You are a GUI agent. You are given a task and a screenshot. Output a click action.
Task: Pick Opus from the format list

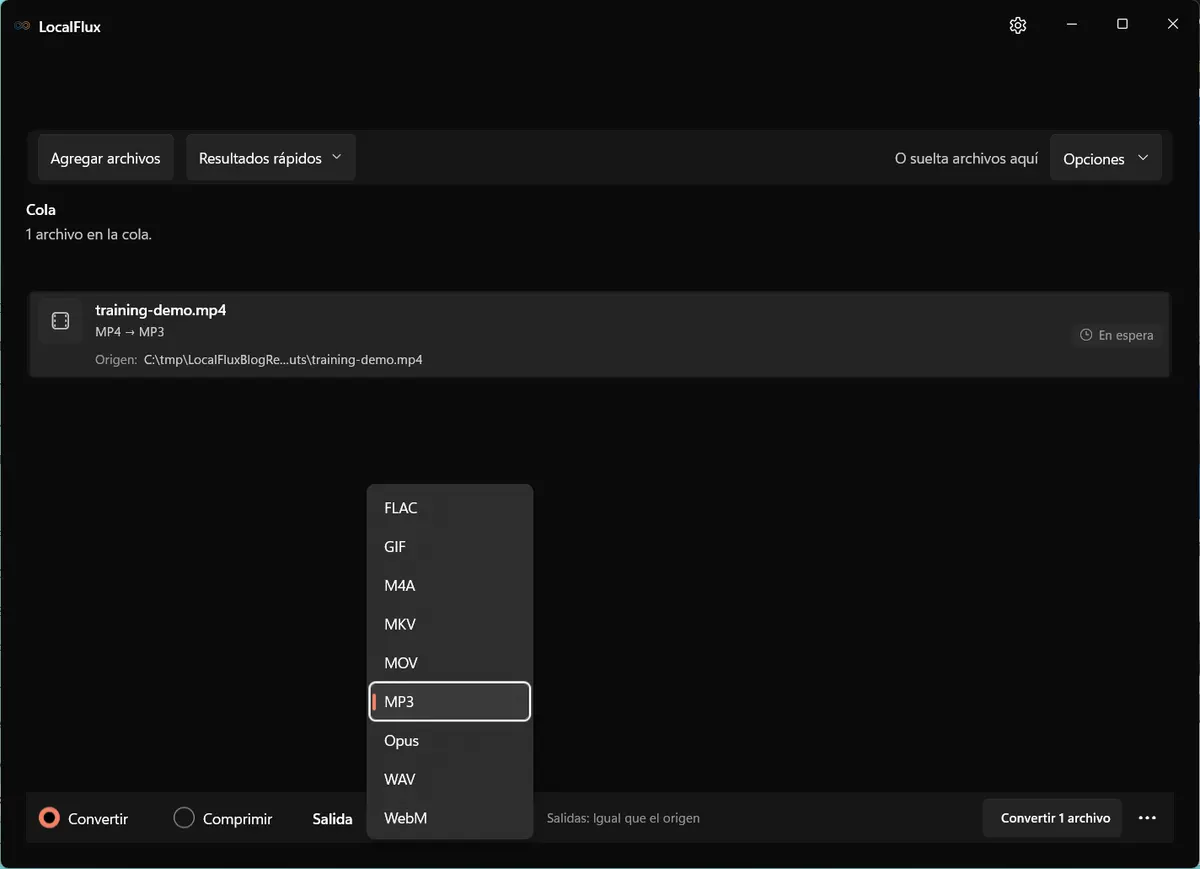pos(450,741)
